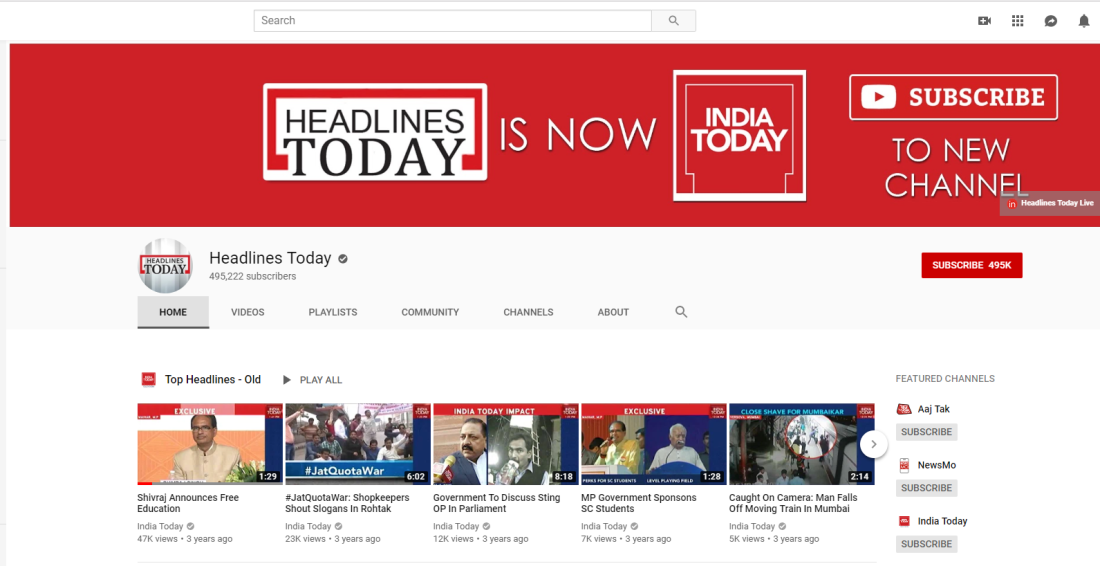Click India Today uploader under Man Falls video
The width and height of the screenshot is (1100, 566).
coord(752,526)
